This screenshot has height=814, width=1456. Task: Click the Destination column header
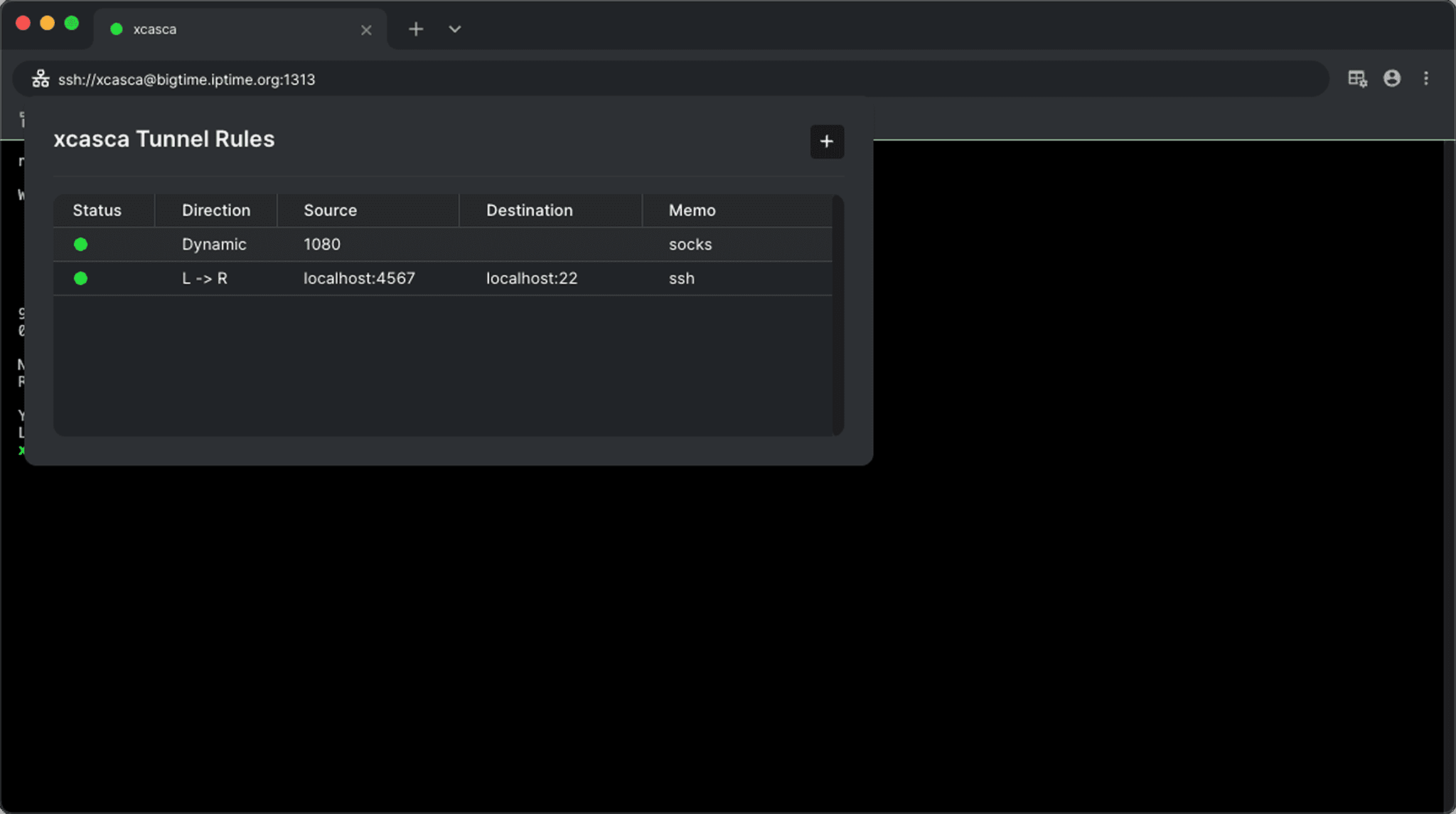click(530, 210)
